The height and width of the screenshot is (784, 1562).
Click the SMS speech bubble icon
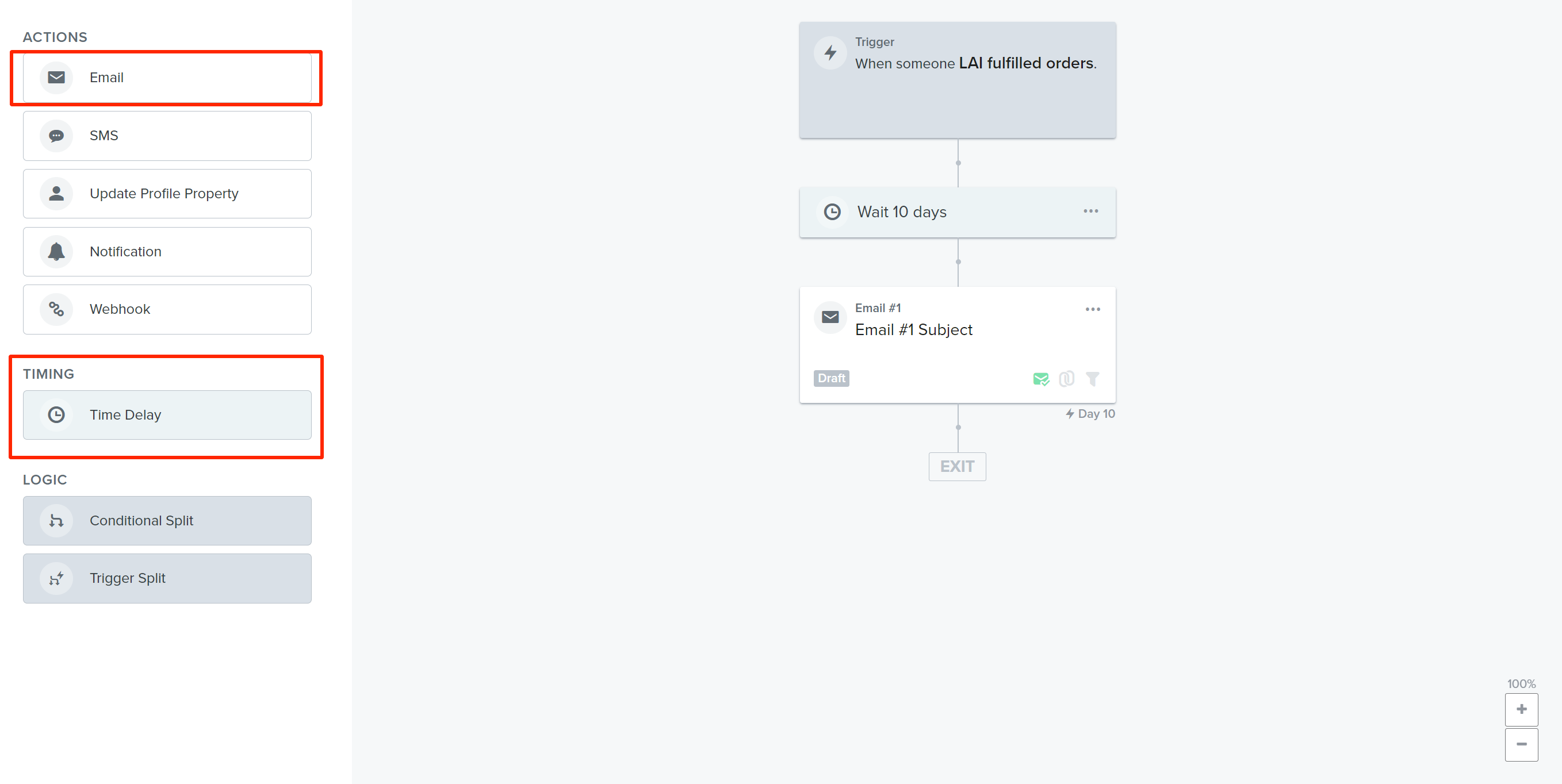coord(56,136)
